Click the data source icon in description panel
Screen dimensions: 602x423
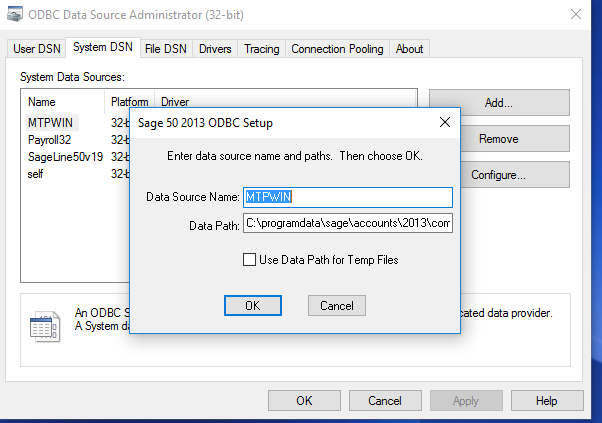click(45, 326)
